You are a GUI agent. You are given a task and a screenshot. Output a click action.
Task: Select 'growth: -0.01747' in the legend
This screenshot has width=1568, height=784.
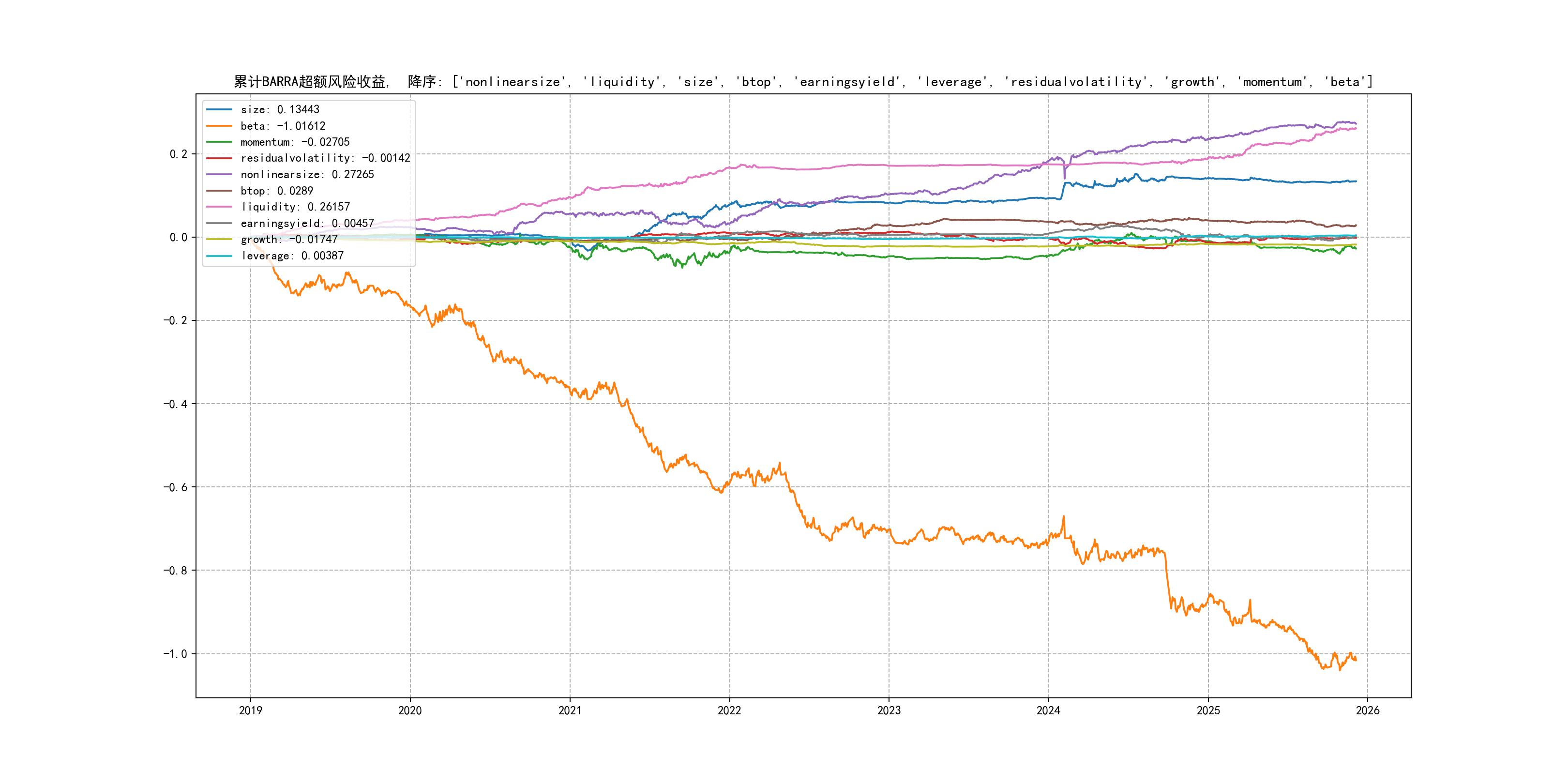click(288, 239)
